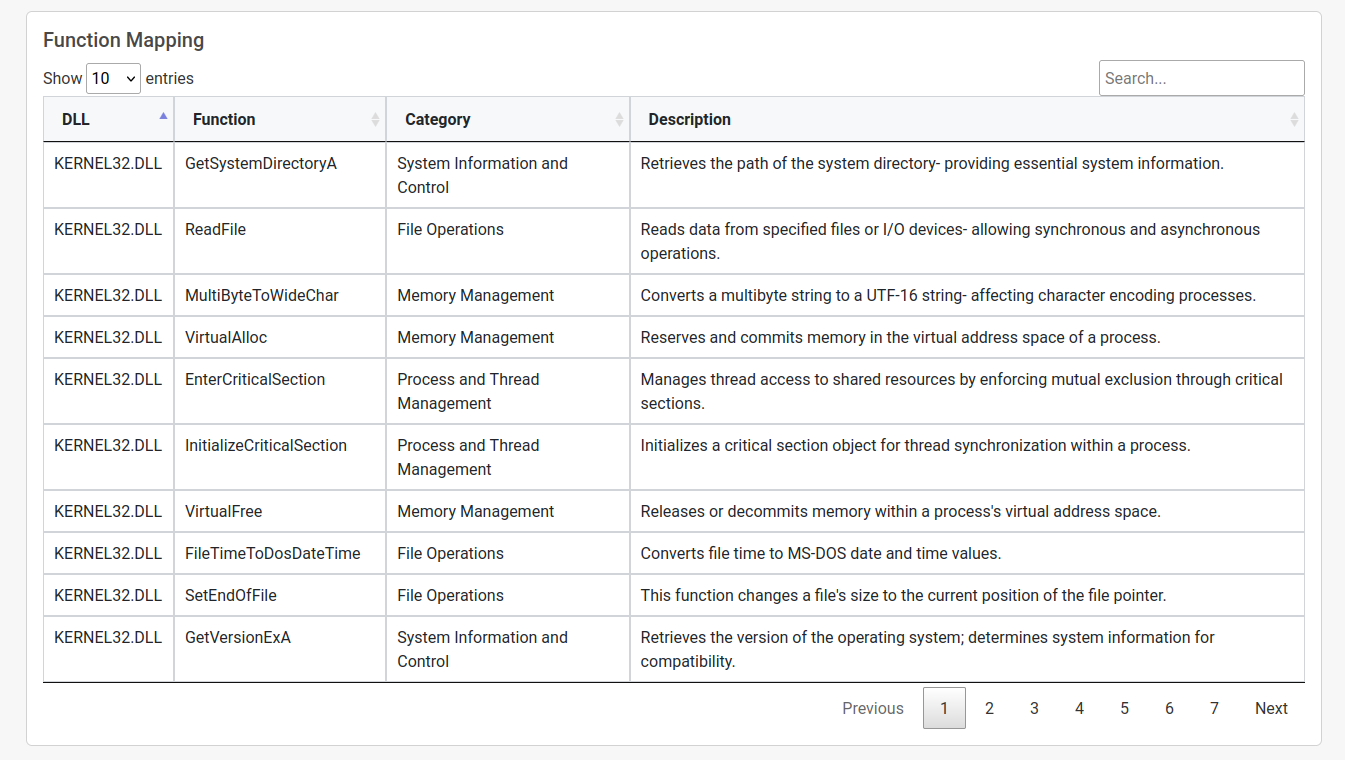Click the Function Mapping heading

tap(123, 40)
